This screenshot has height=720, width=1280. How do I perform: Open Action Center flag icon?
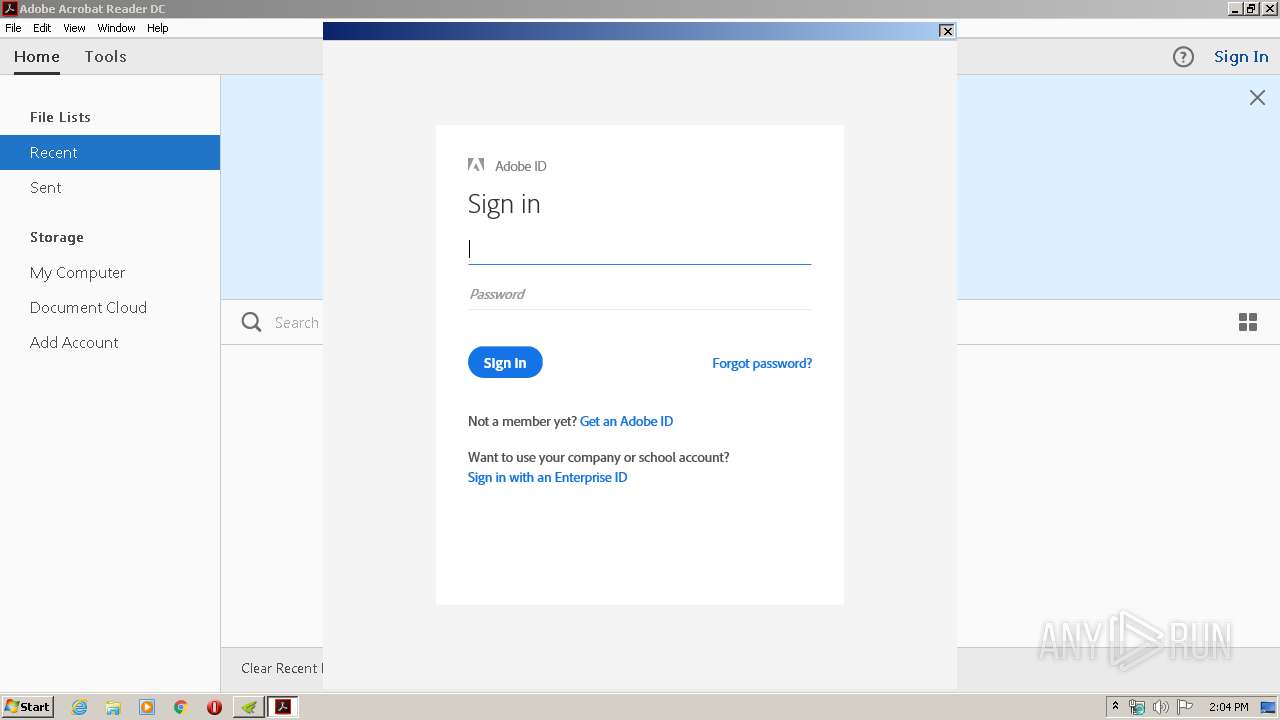[x=1185, y=707]
